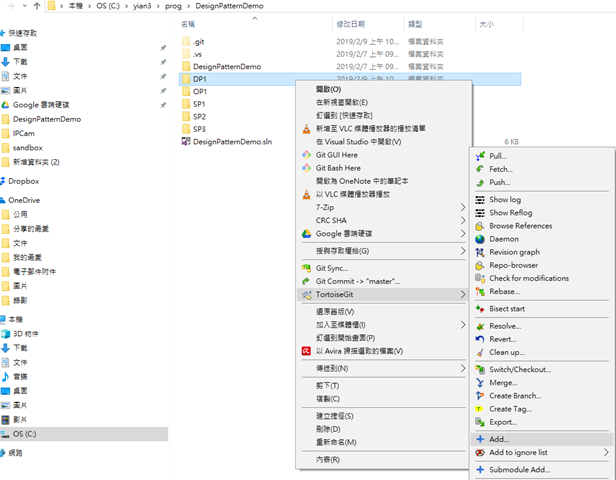Click Git Sync icon

click(x=306, y=268)
